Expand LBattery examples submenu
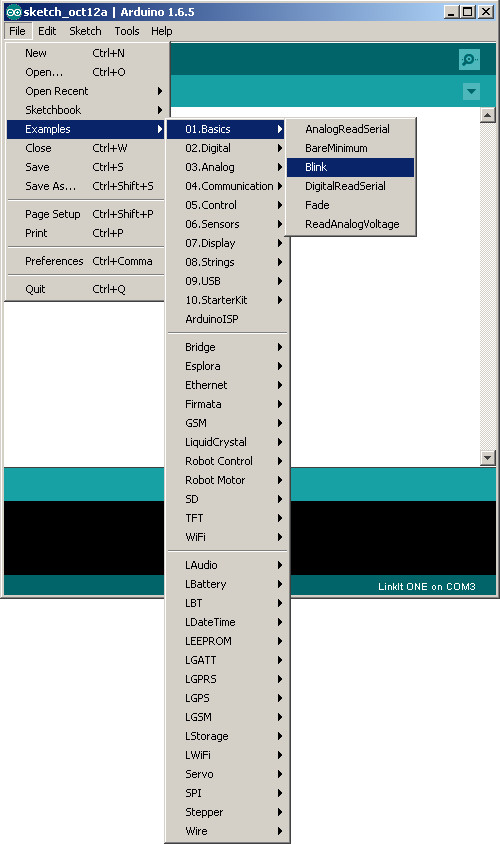Image resolution: width=500 pixels, height=844 pixels. pyautogui.click(x=227, y=584)
